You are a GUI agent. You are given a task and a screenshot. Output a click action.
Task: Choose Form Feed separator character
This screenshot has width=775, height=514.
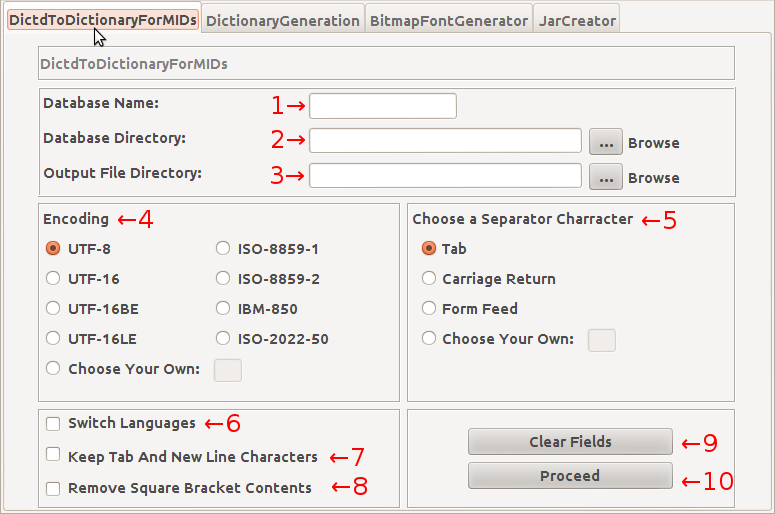pyautogui.click(x=429, y=309)
